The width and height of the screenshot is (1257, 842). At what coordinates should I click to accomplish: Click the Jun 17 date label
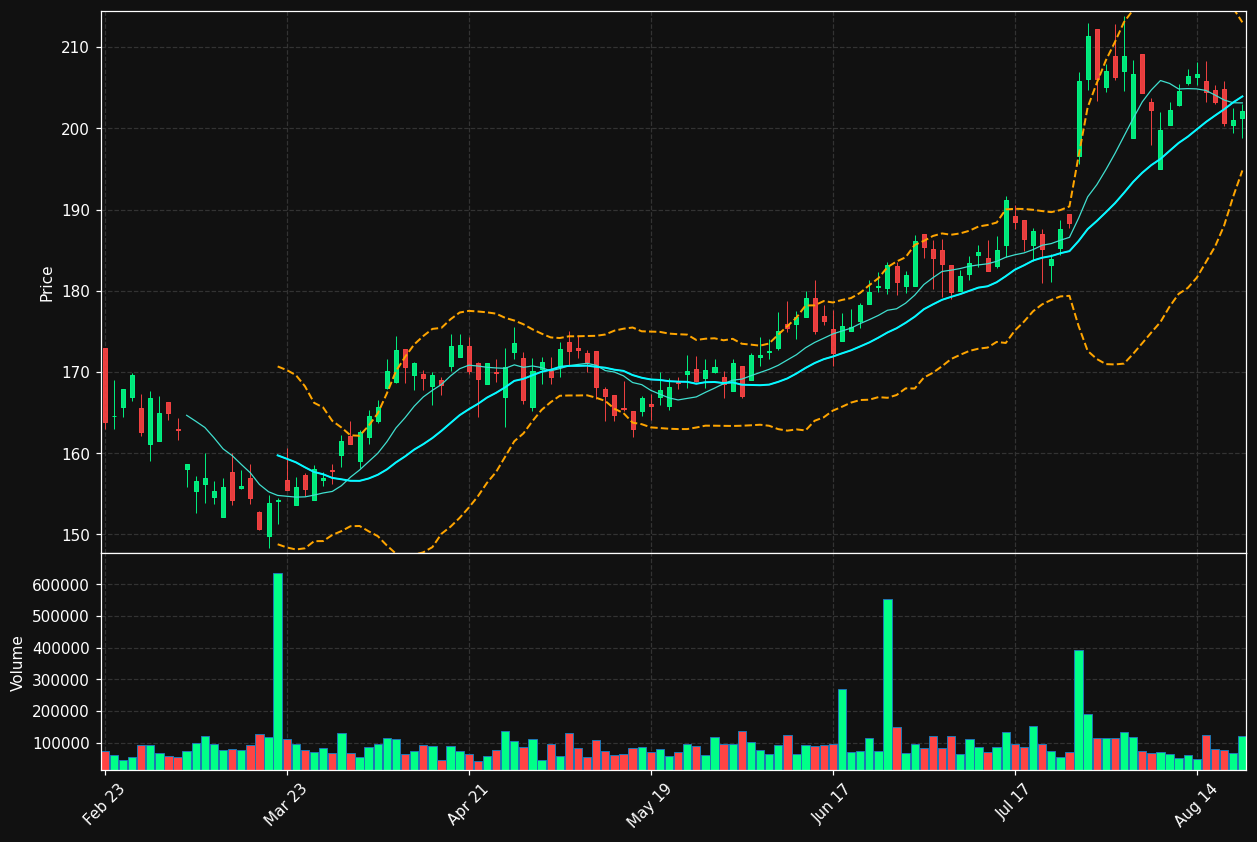(832, 804)
